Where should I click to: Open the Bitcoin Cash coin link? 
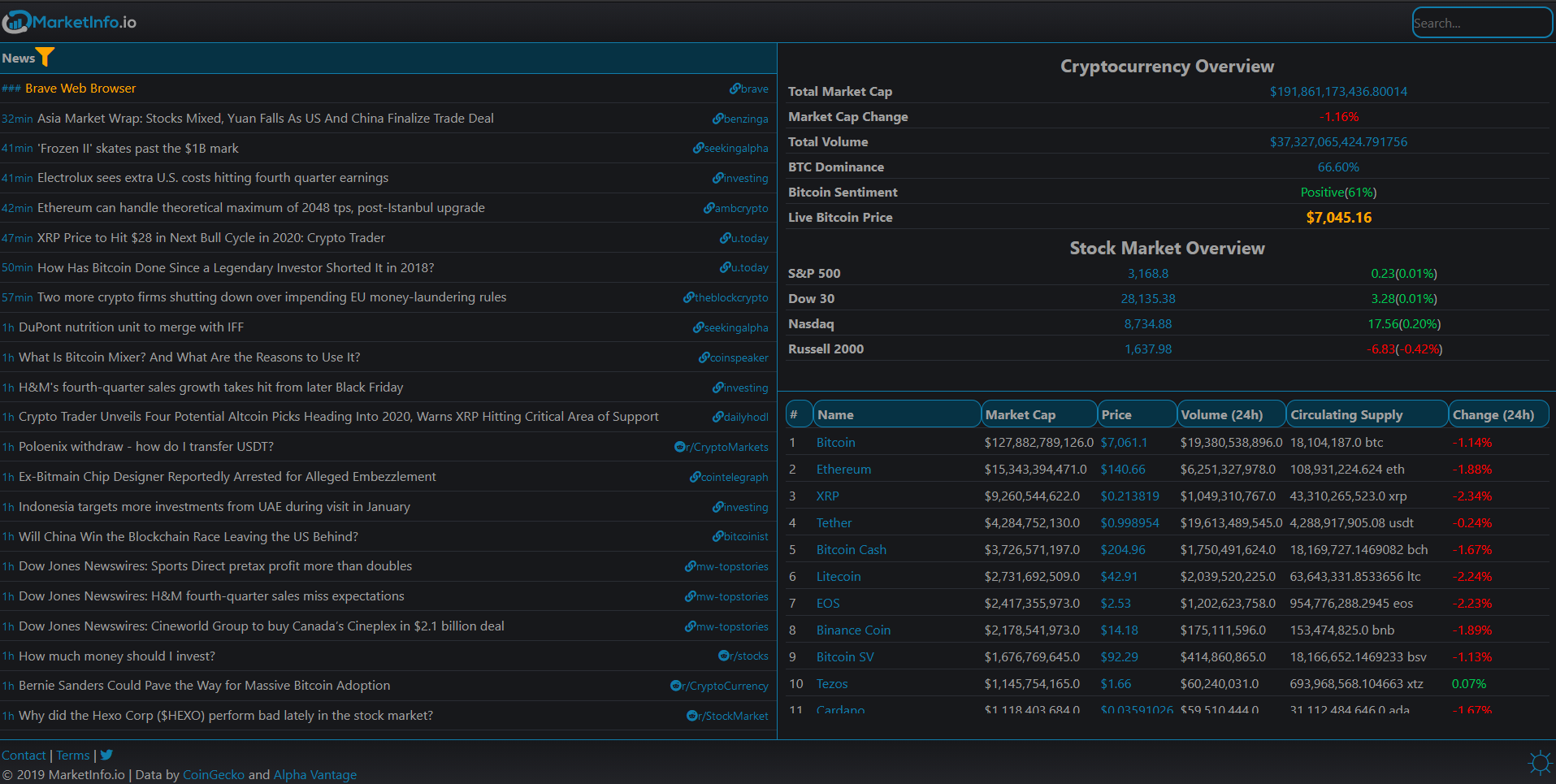[x=852, y=550]
